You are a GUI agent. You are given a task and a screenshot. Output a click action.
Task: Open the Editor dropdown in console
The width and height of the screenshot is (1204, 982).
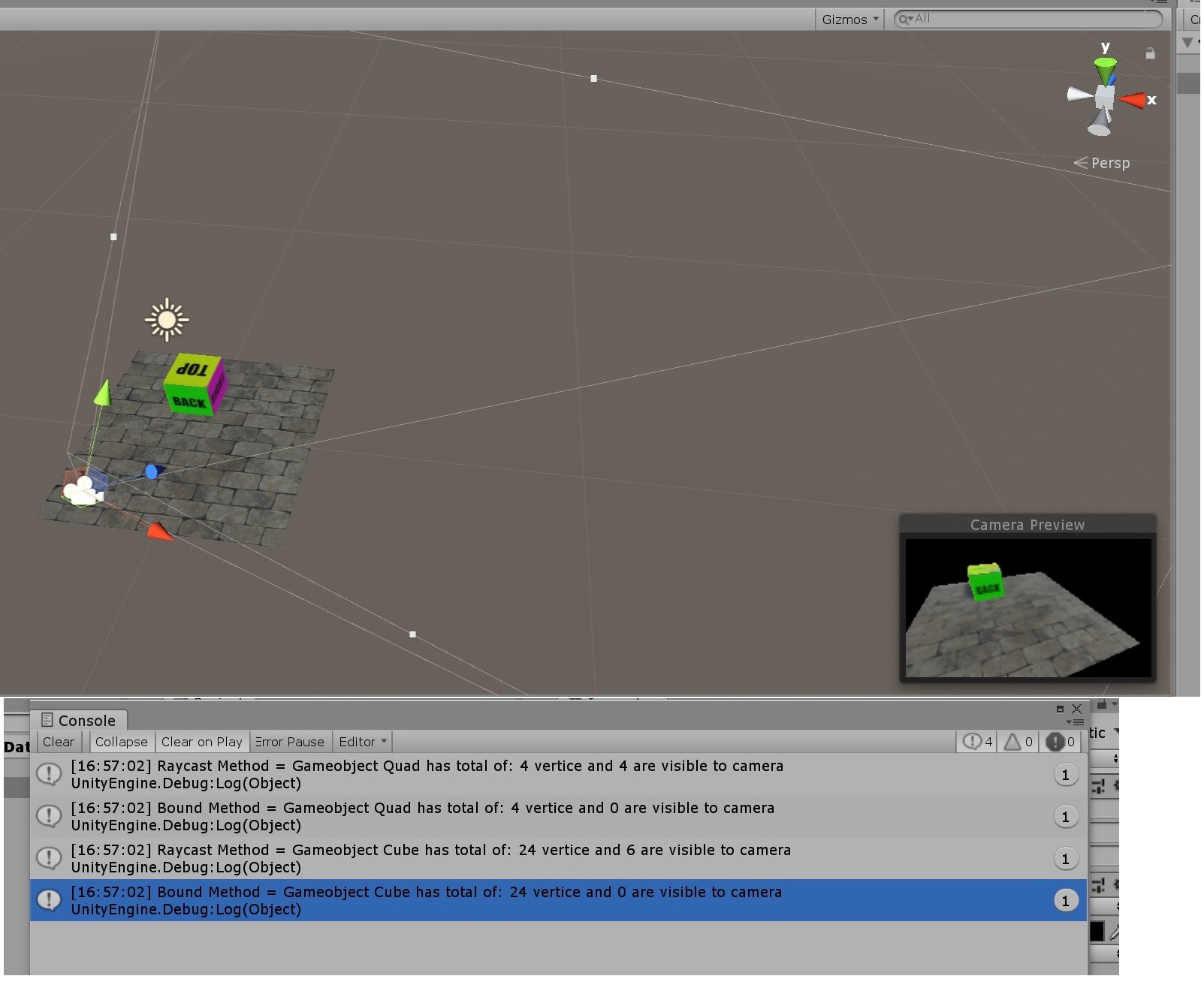click(362, 742)
